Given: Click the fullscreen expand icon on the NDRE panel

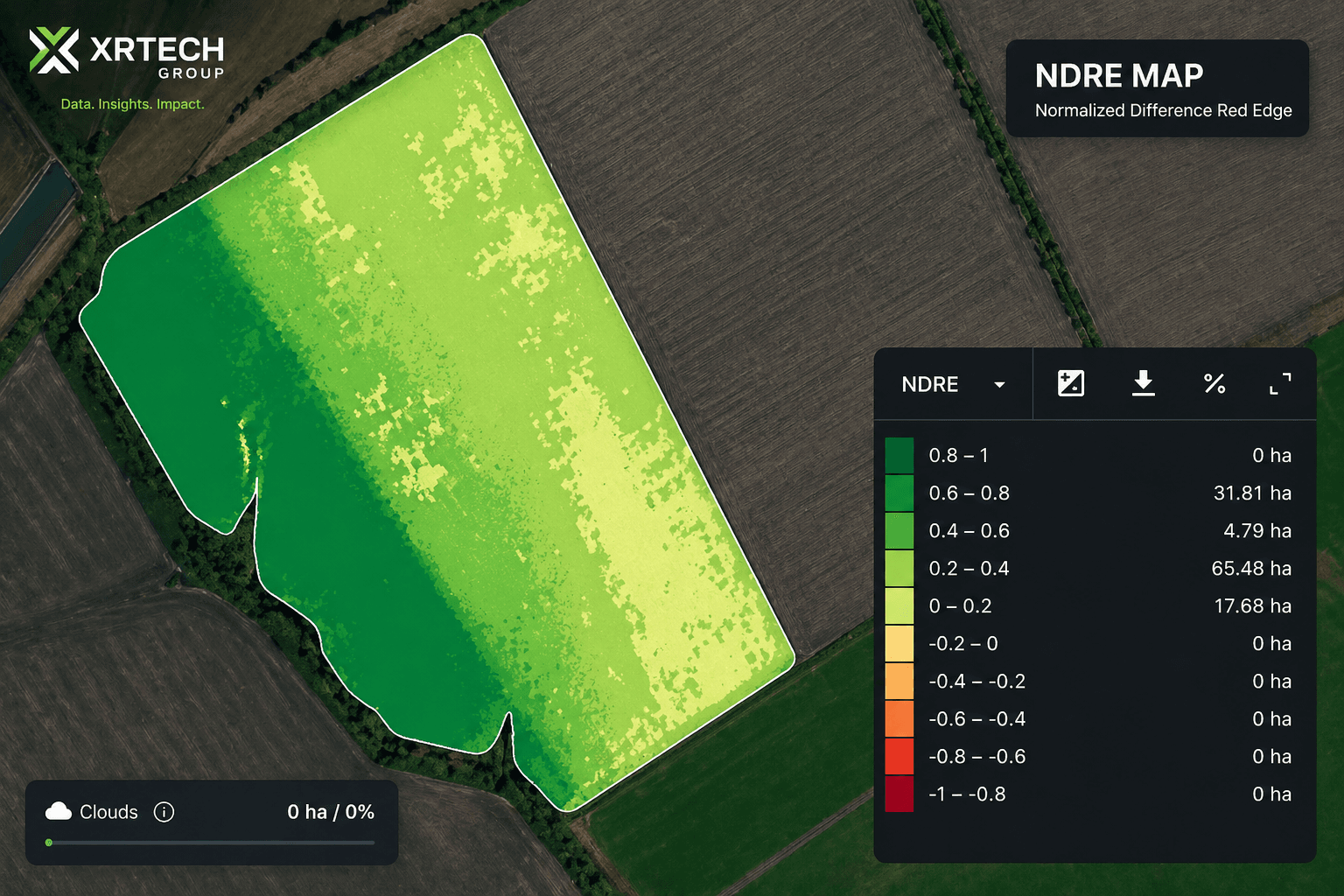Looking at the screenshot, I should [x=1280, y=383].
